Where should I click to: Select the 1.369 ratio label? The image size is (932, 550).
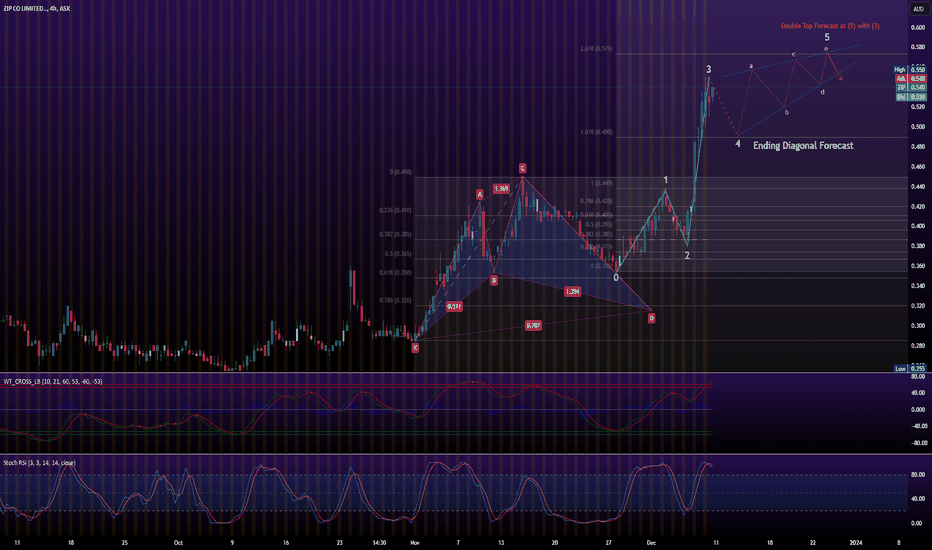coord(501,188)
